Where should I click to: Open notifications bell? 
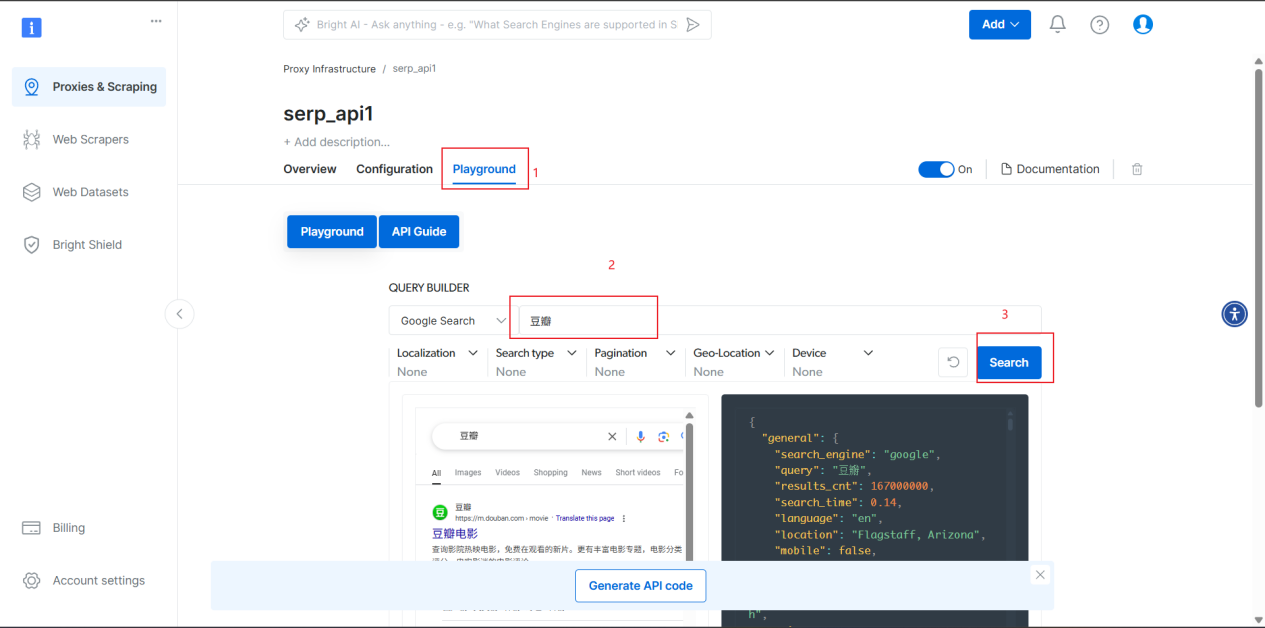[1058, 24]
